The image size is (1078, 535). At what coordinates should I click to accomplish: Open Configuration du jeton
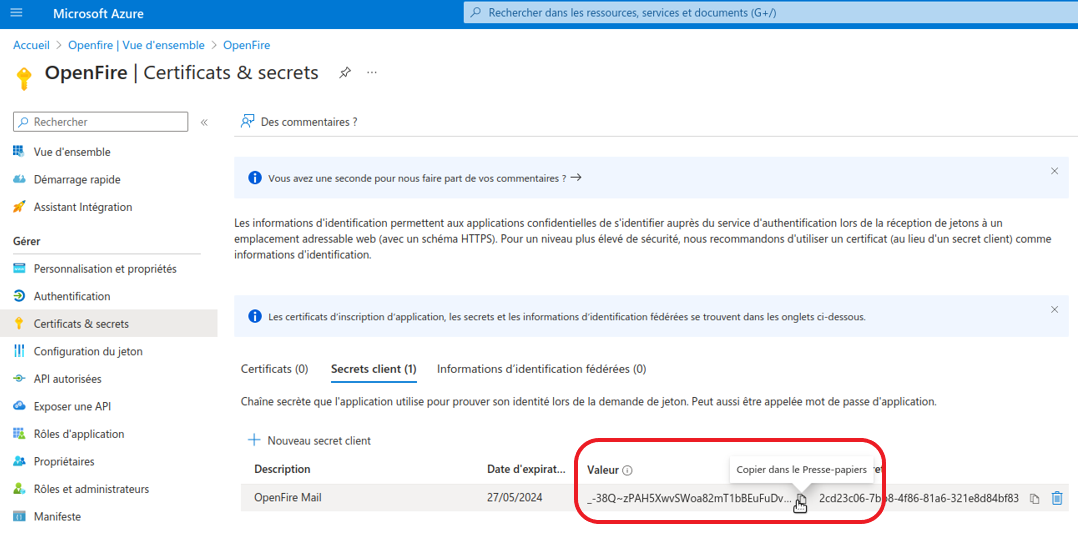click(88, 351)
